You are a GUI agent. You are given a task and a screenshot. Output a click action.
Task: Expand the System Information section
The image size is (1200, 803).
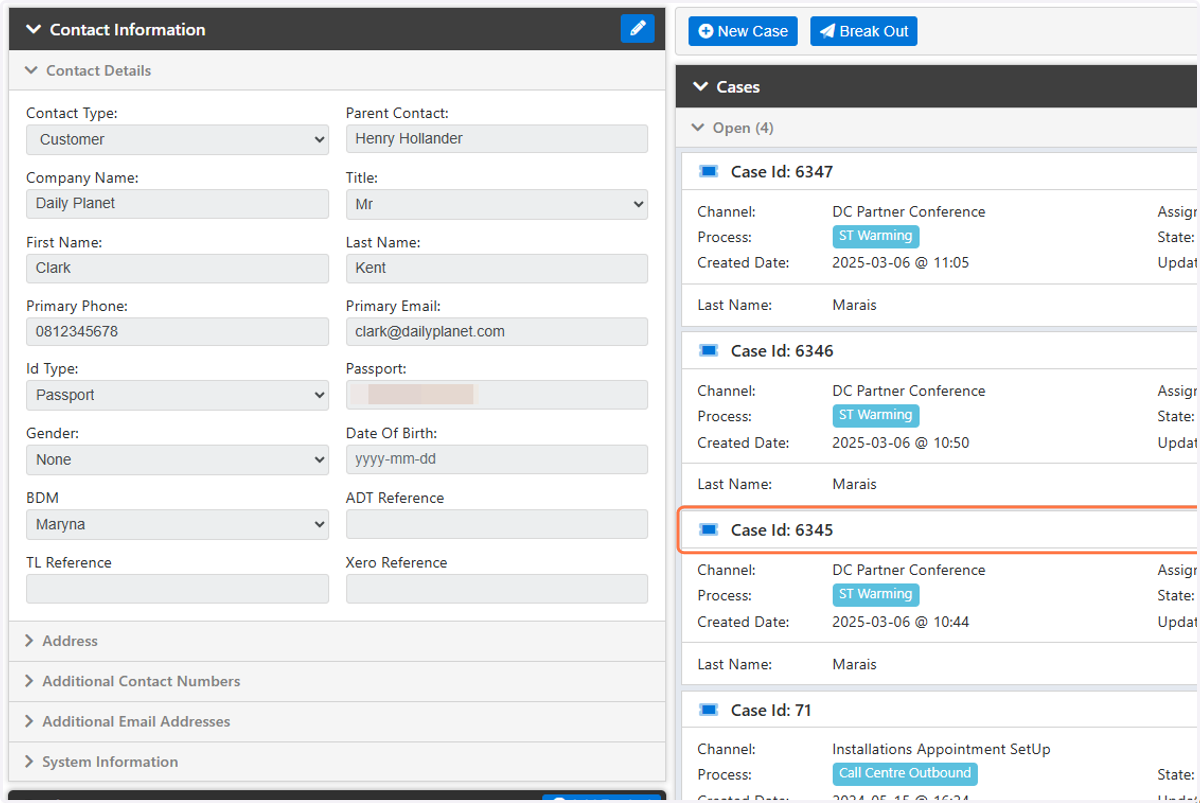(337, 761)
